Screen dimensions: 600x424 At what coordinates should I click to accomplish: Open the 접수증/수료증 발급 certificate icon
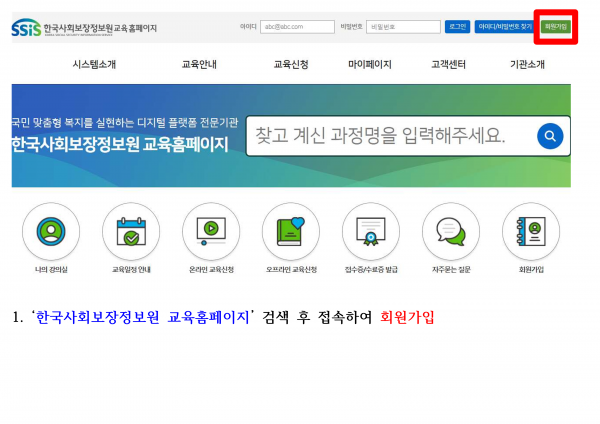(x=371, y=232)
